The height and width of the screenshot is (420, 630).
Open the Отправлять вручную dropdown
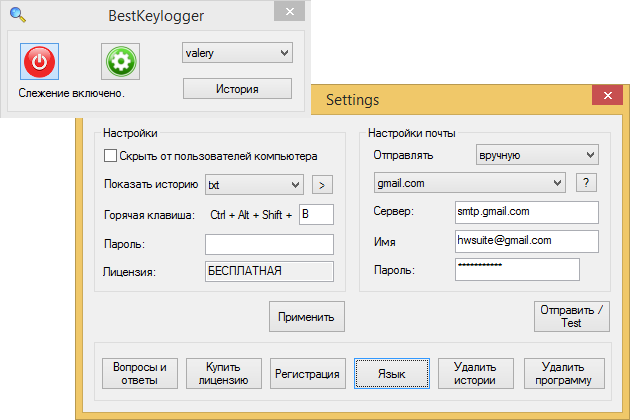pyautogui.click(x=537, y=155)
